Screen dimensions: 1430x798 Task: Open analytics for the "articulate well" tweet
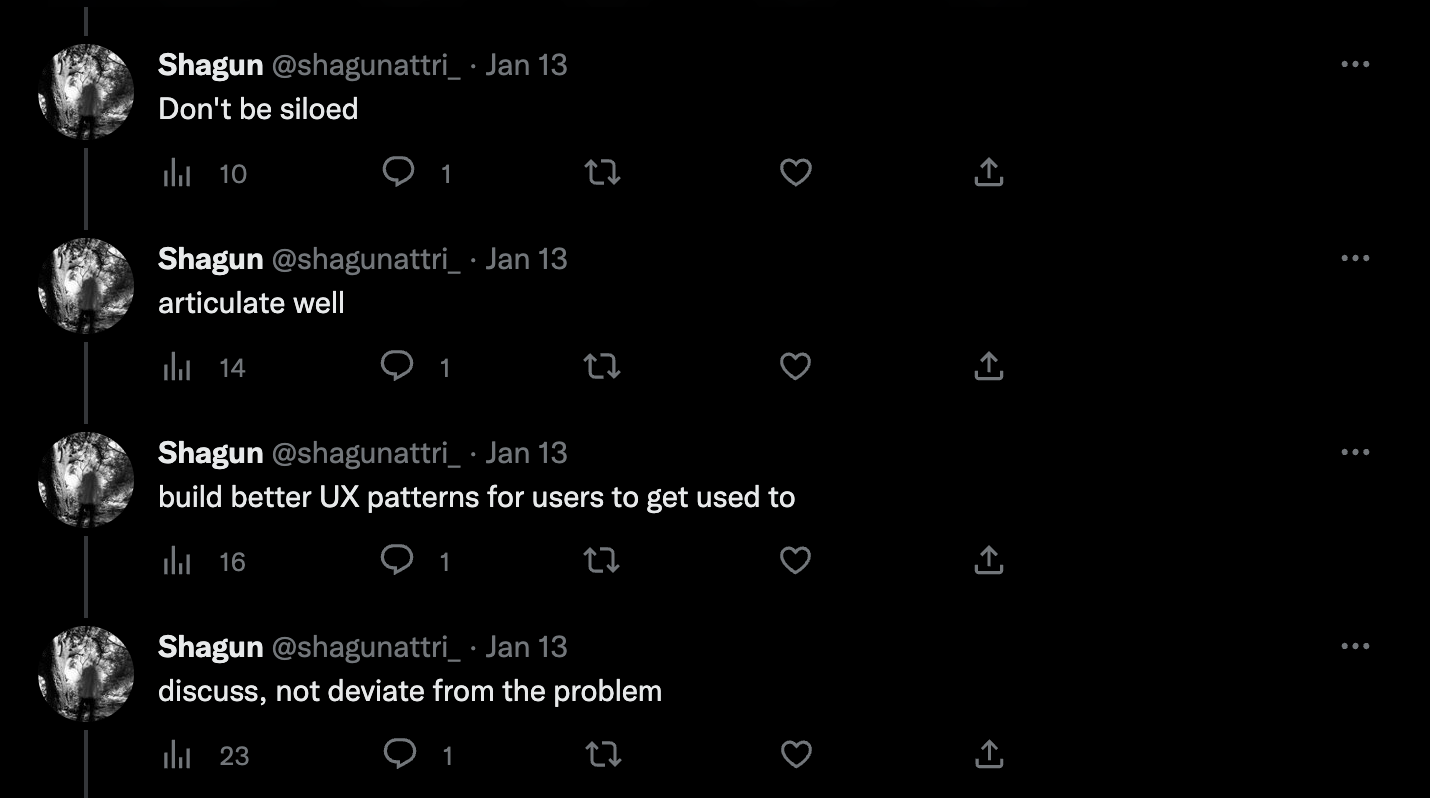tap(177, 367)
